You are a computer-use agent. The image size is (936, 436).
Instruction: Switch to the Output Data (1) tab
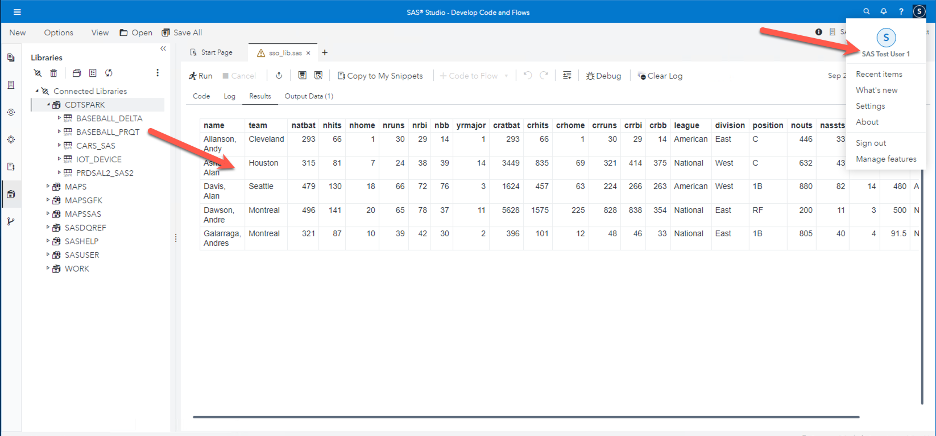[308, 96]
